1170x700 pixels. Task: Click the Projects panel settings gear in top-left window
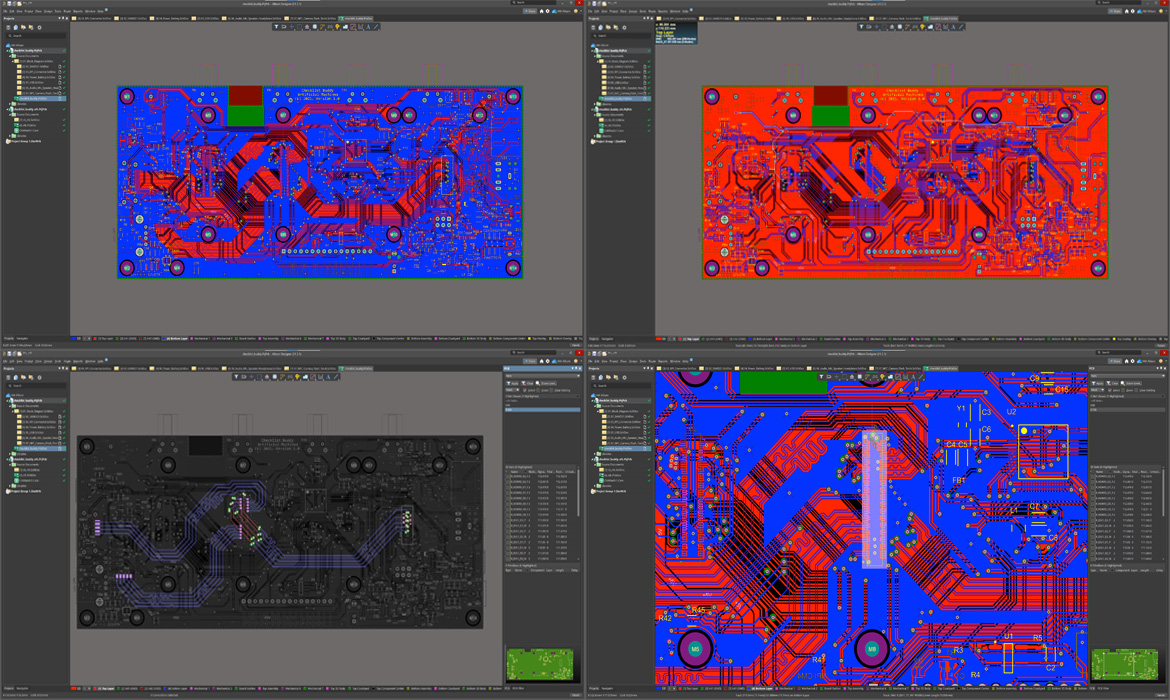click(x=40, y=28)
